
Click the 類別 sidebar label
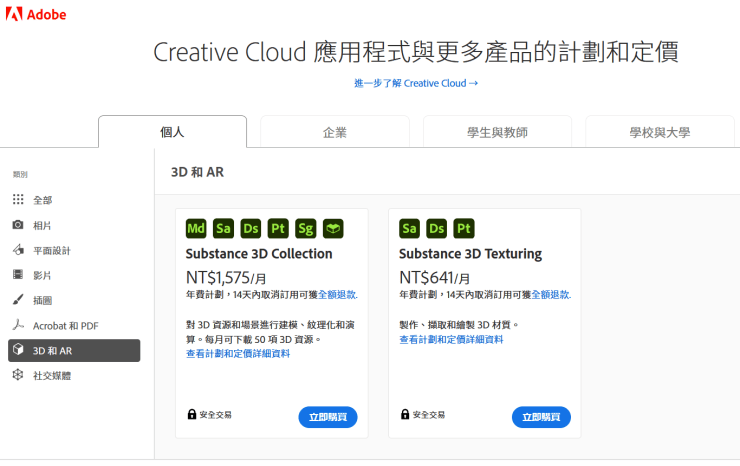[20, 174]
